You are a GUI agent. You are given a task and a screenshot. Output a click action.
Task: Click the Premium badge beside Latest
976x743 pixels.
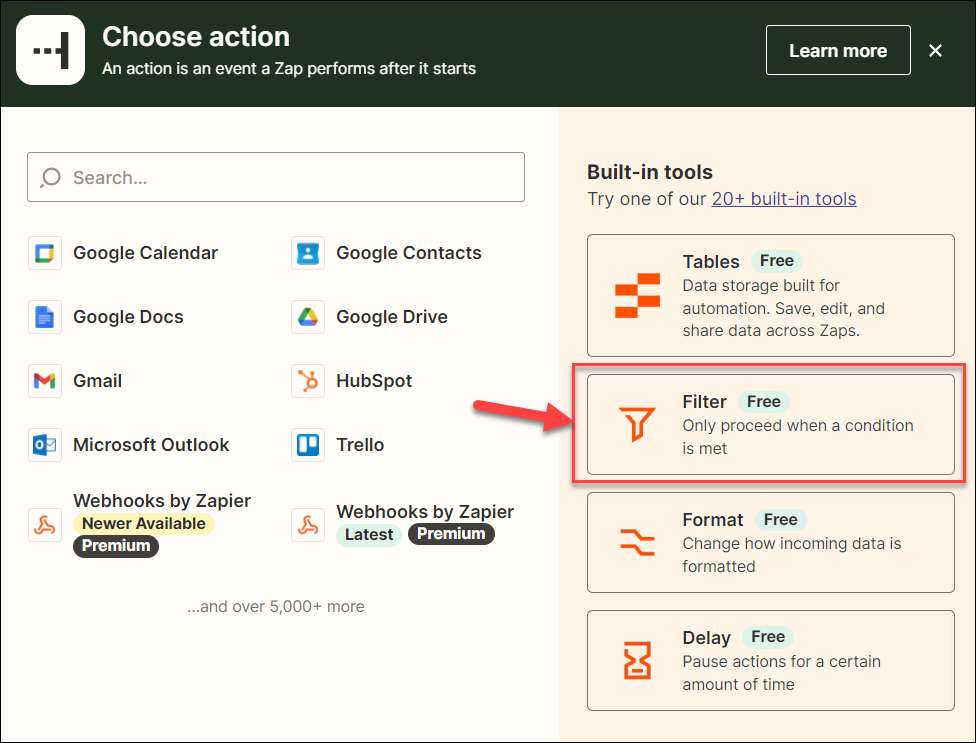tap(451, 534)
